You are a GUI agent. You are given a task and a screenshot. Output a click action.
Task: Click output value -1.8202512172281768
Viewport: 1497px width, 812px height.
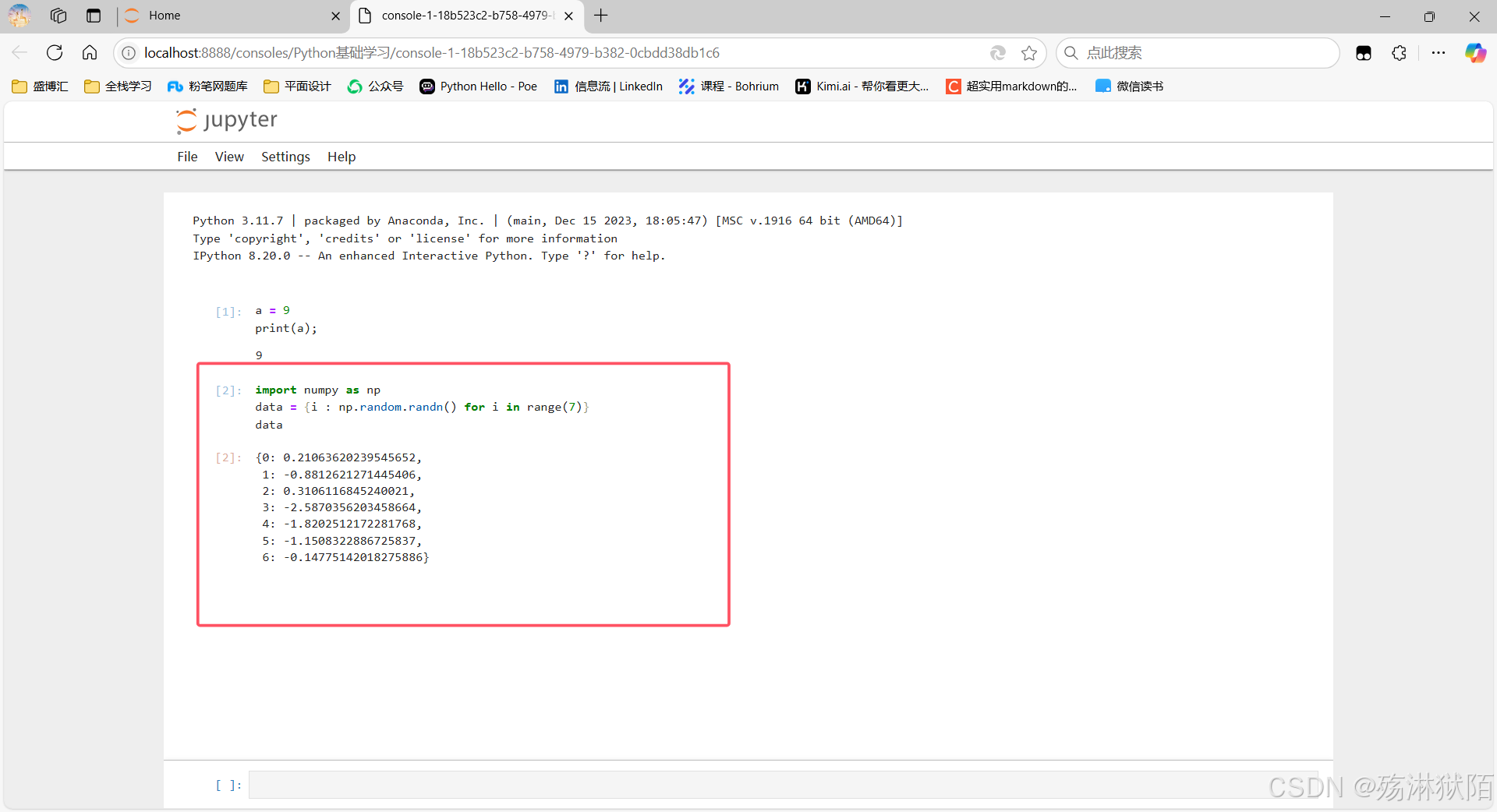tap(349, 524)
